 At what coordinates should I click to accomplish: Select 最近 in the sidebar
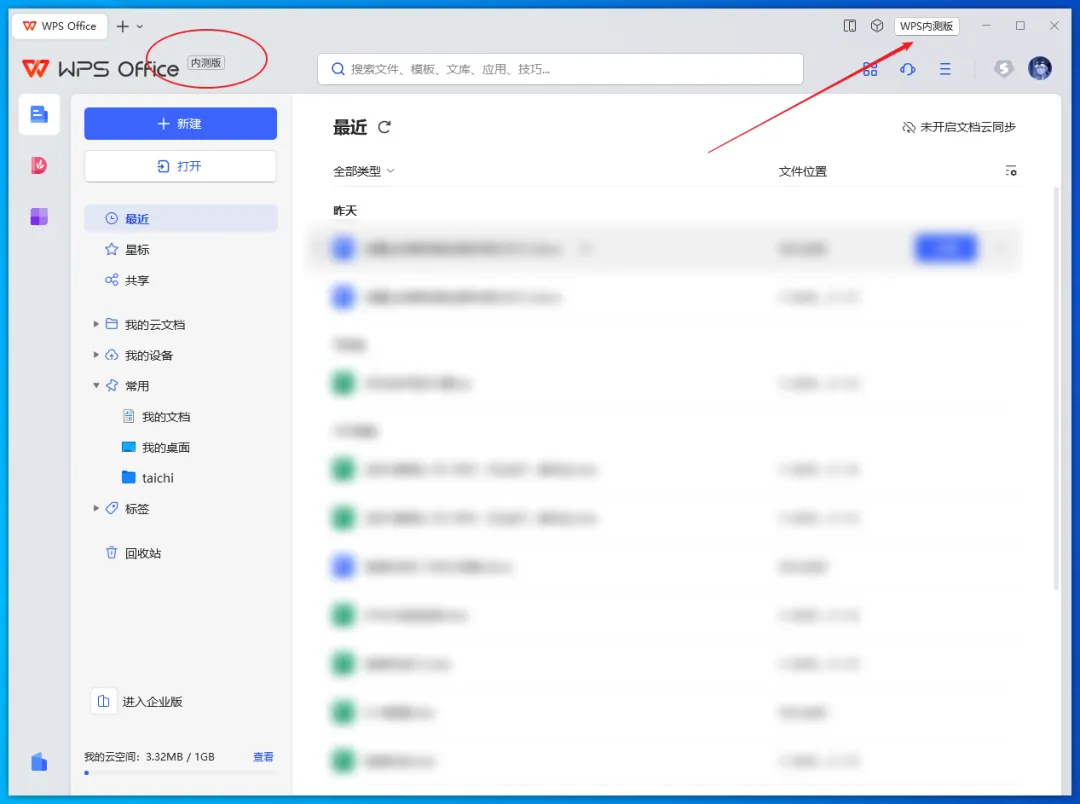pos(181,218)
